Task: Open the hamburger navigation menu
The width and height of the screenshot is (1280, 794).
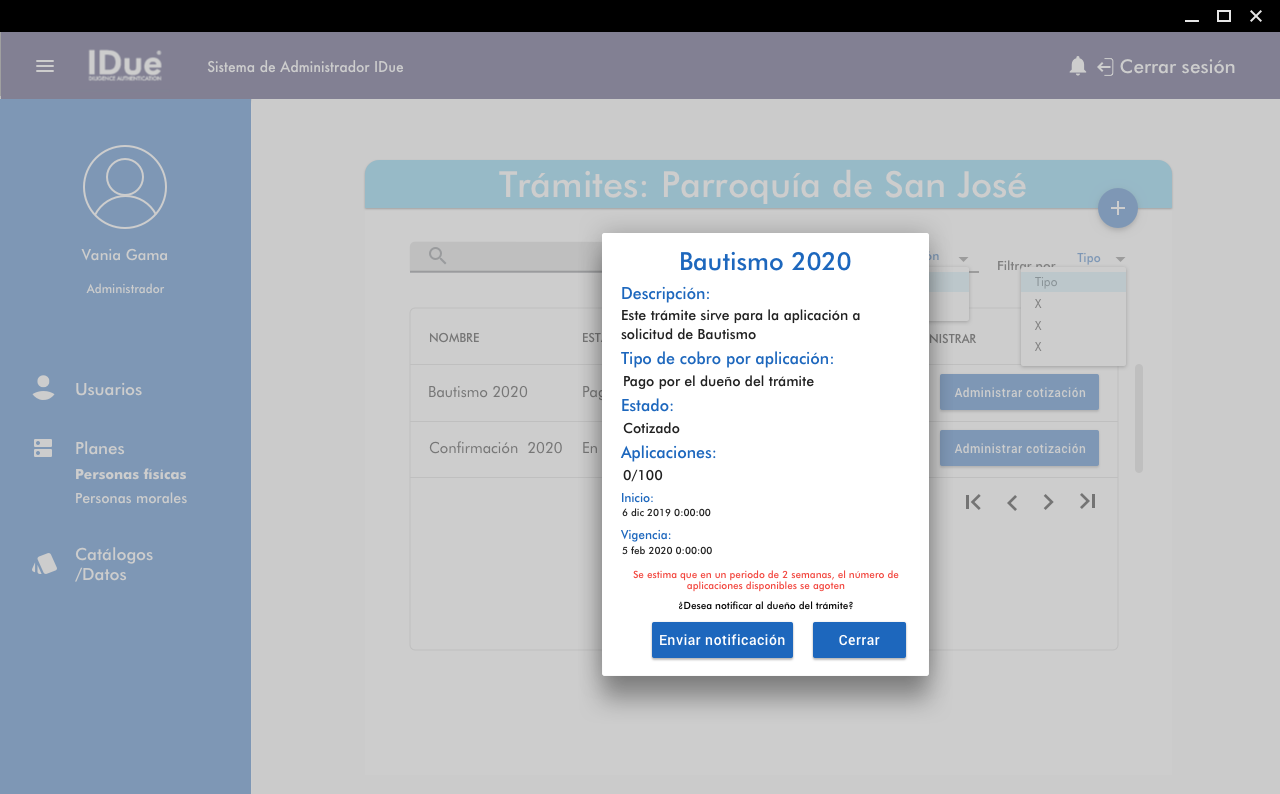Action: click(x=45, y=66)
